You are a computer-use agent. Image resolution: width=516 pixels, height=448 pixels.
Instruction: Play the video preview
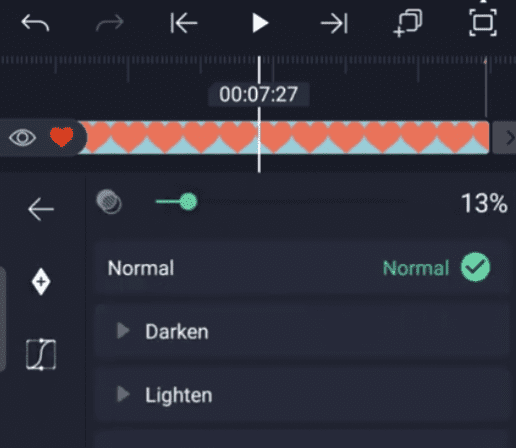click(x=260, y=23)
